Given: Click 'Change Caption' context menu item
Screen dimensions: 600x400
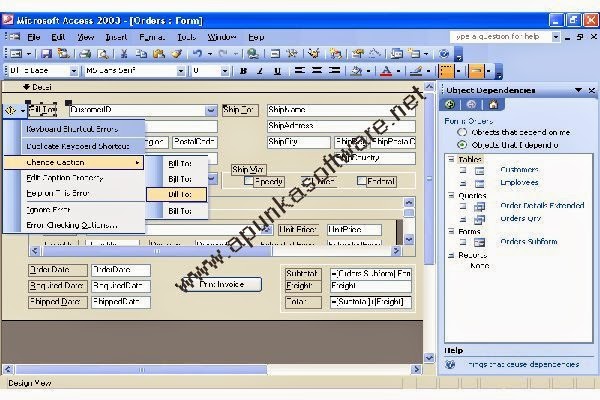Looking at the screenshot, I should (74, 162).
